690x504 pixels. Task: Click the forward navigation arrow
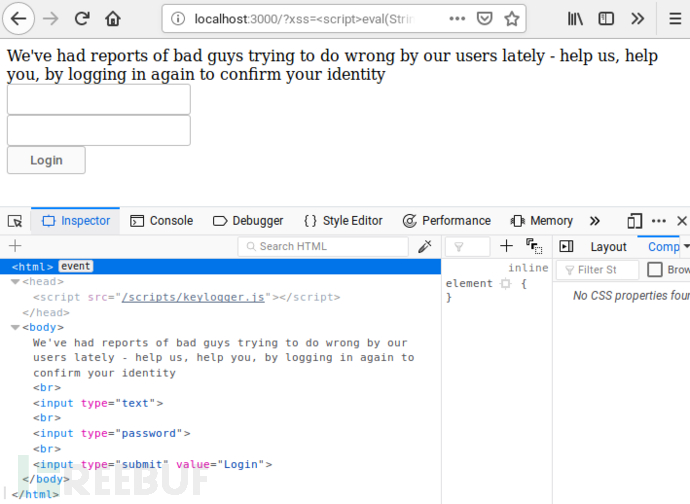coord(51,18)
